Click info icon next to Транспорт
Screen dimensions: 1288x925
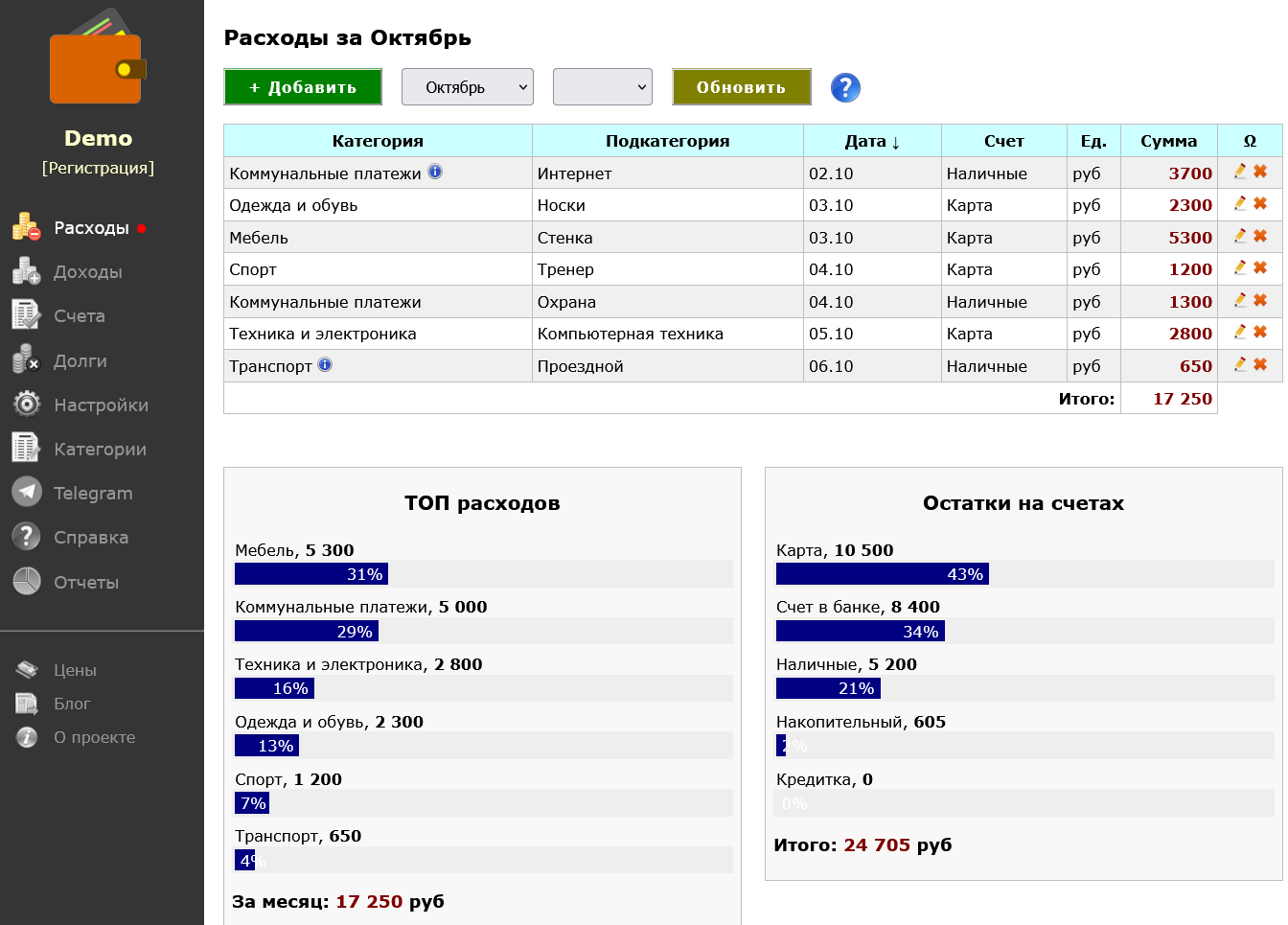point(325,365)
